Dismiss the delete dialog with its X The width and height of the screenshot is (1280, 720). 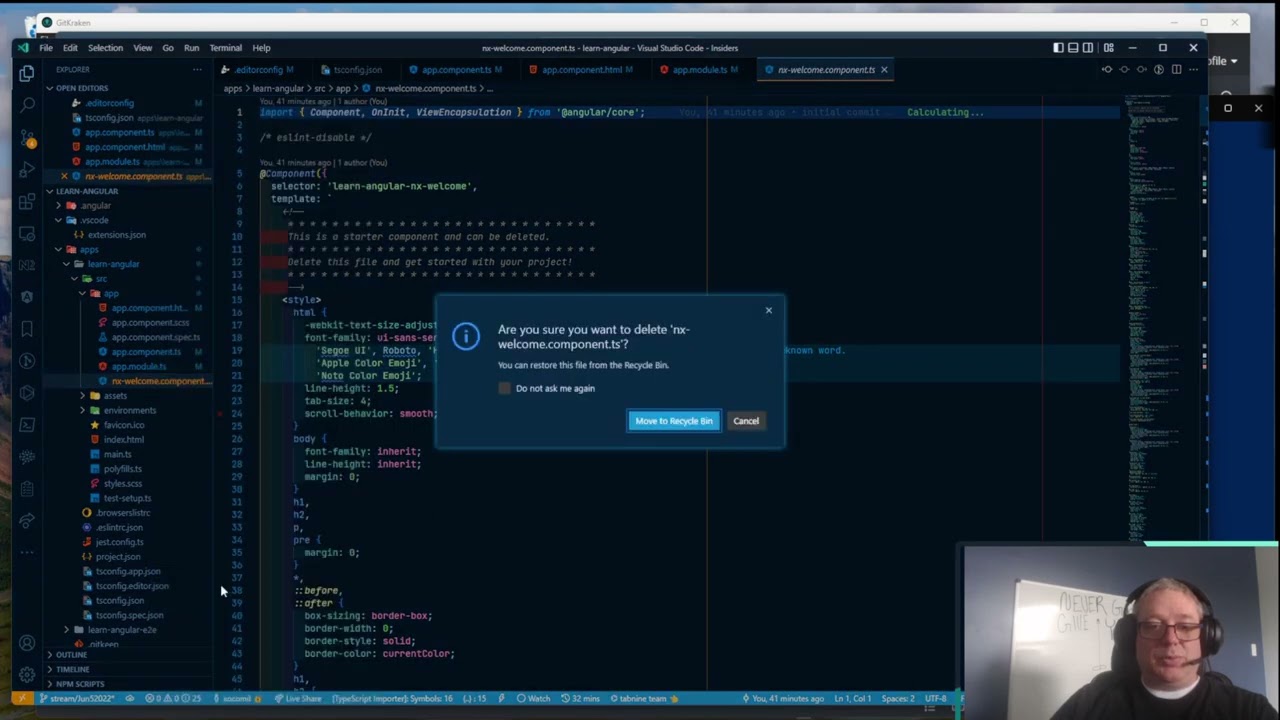pos(769,310)
